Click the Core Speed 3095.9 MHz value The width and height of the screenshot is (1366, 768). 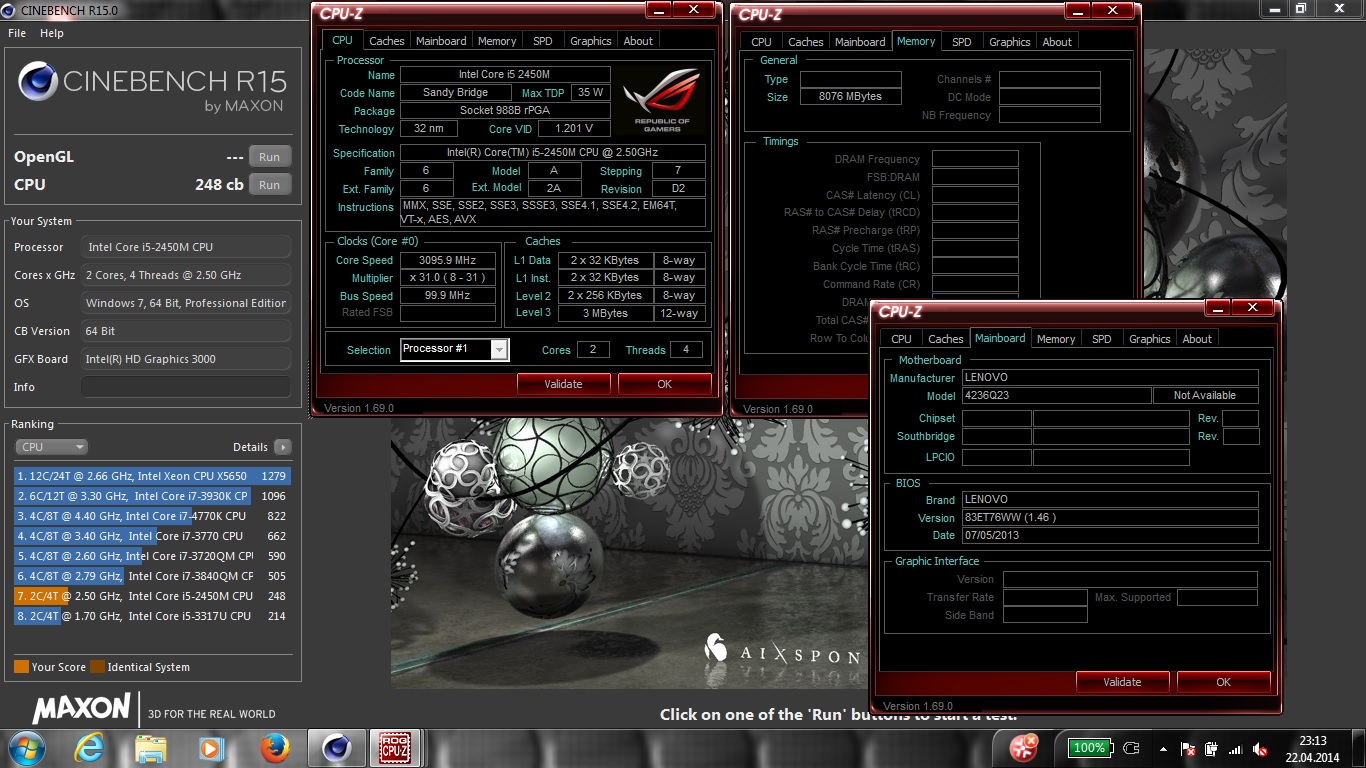pos(448,260)
